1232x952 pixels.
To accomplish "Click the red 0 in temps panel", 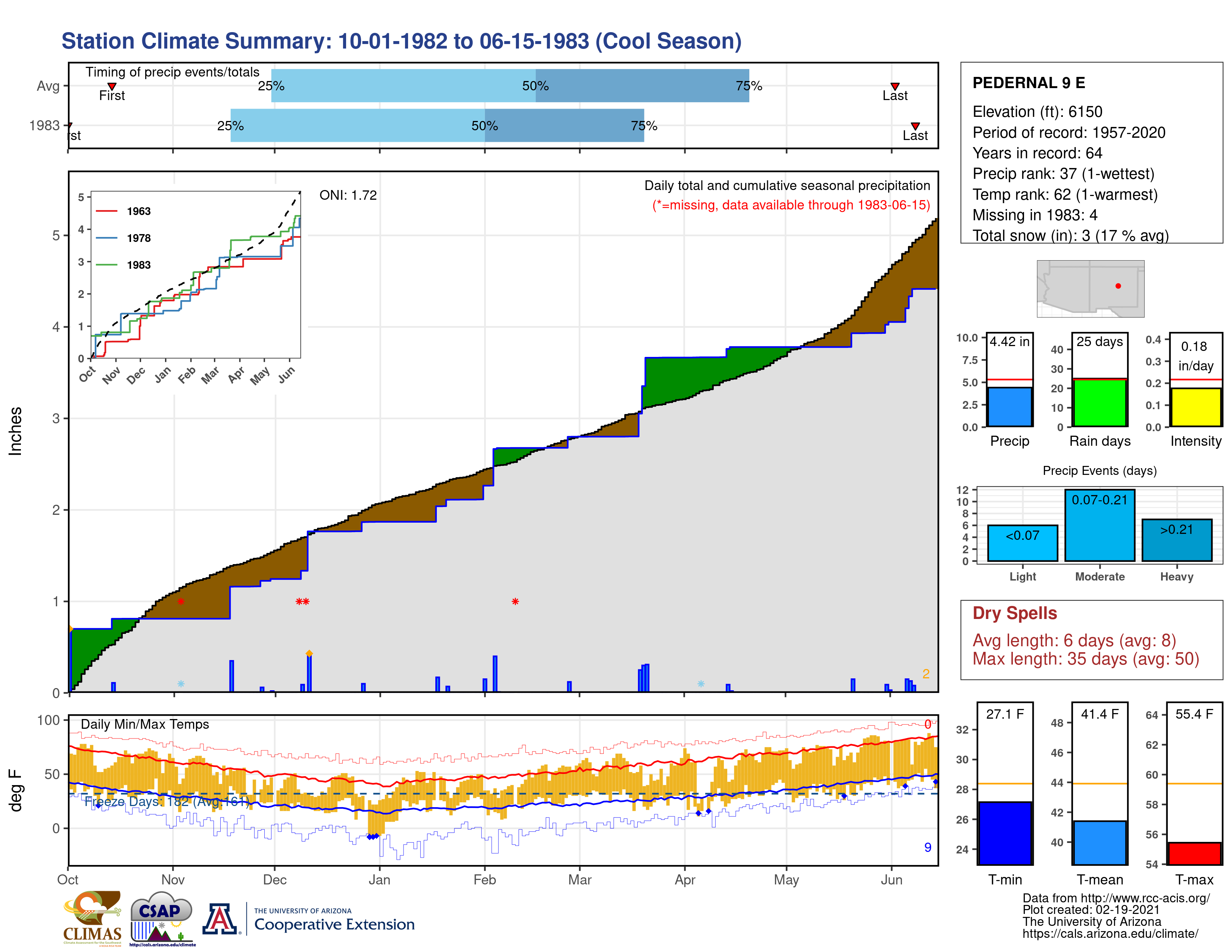I will tap(928, 724).
